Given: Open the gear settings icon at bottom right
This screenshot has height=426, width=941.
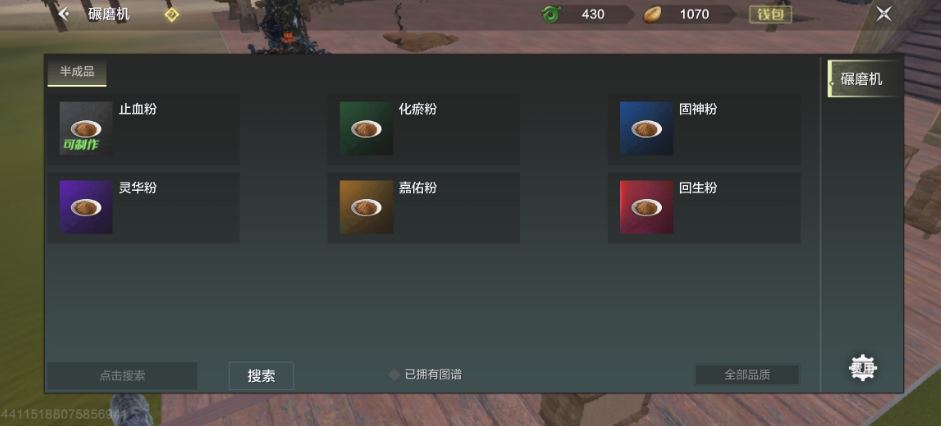Looking at the screenshot, I should pos(863,368).
